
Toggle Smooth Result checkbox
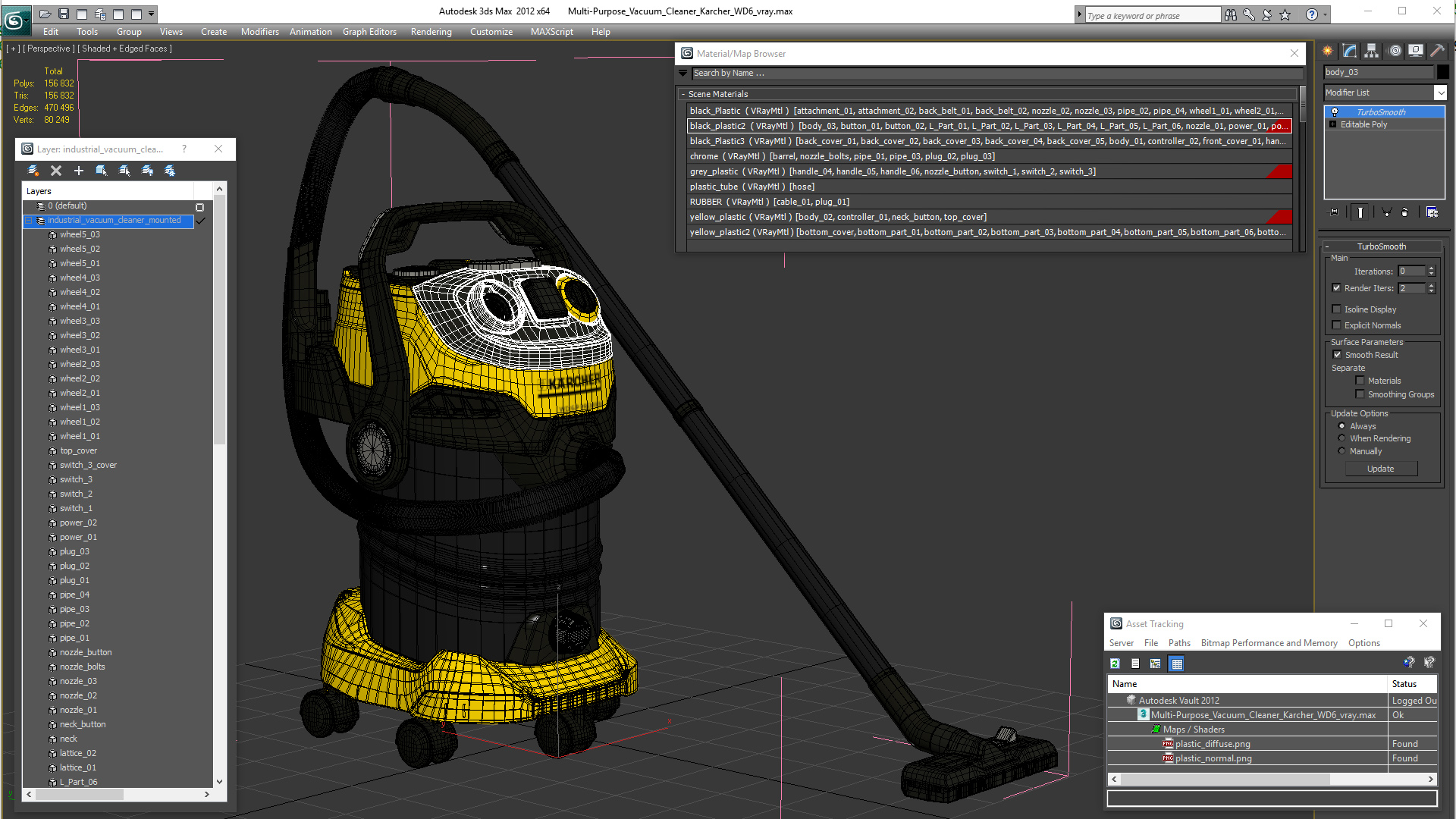[1338, 355]
